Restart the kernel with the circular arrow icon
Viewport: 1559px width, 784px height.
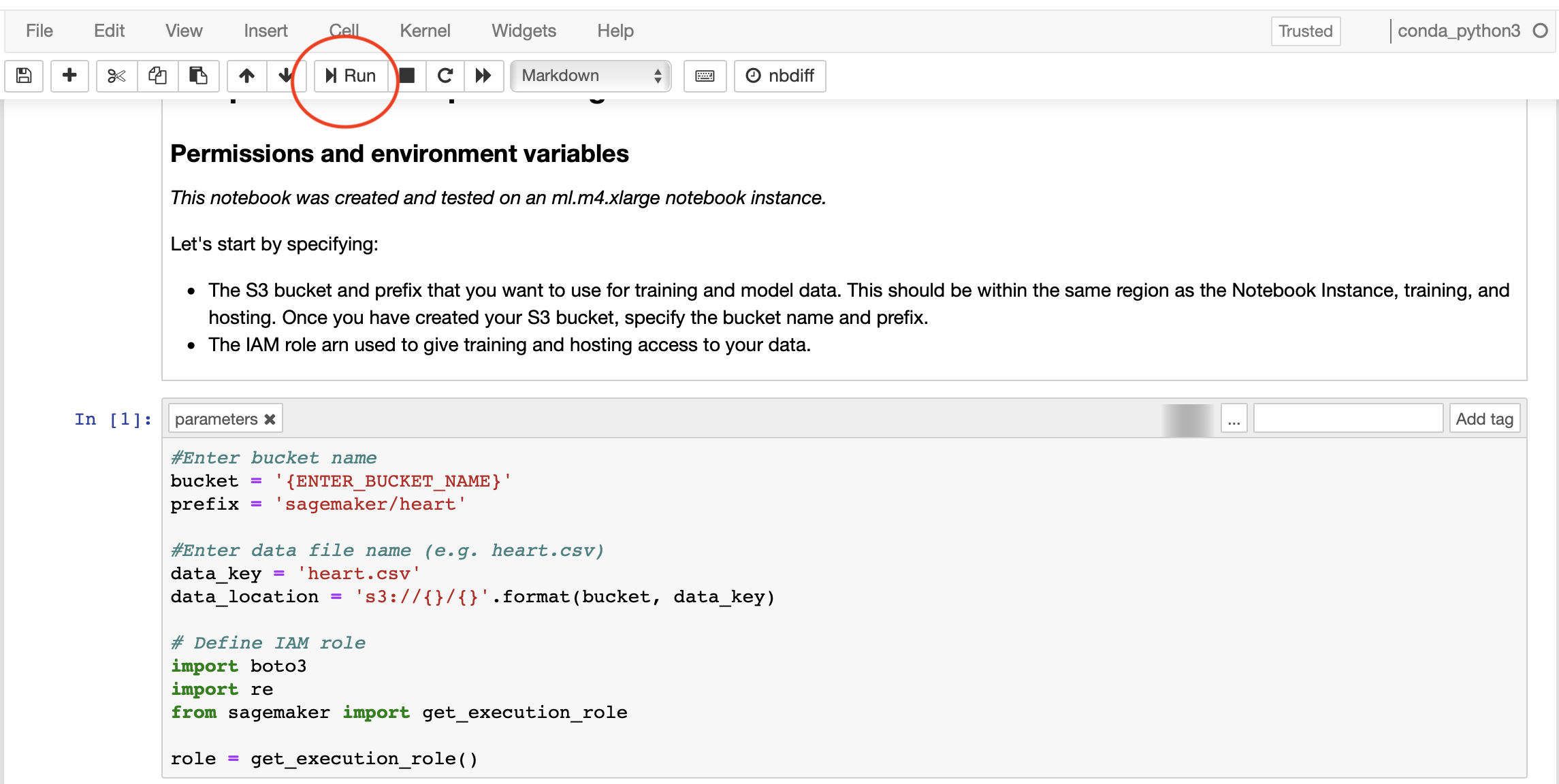pos(445,76)
